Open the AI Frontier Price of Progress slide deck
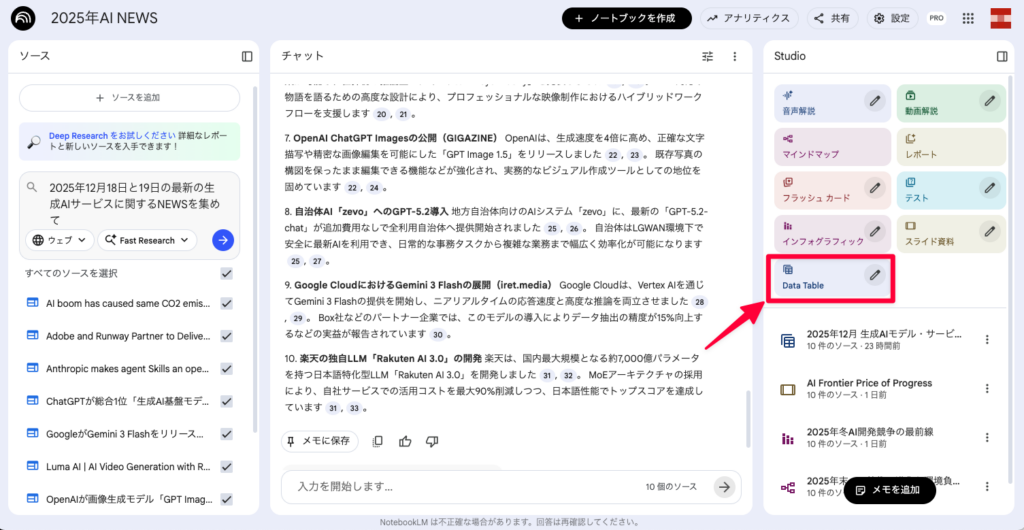1024x530 pixels. click(x=869, y=388)
